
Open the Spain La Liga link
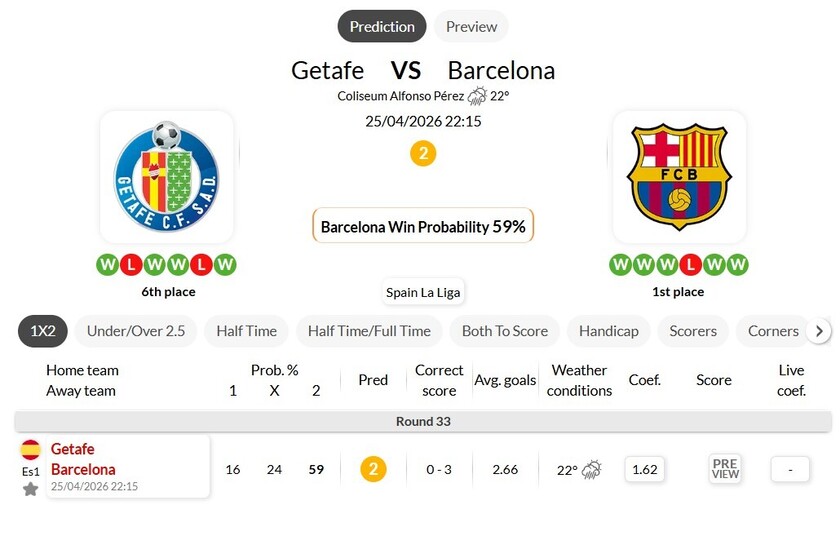pos(423,293)
